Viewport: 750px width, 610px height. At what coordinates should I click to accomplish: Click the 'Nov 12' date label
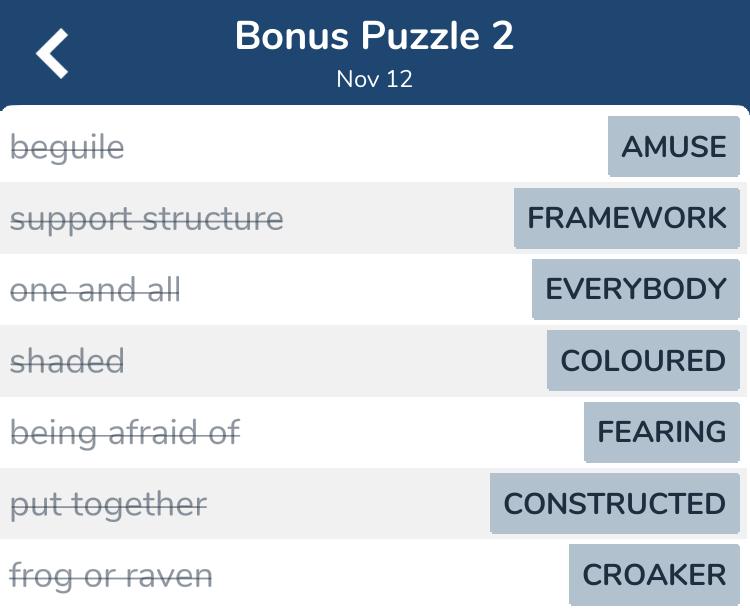(x=374, y=79)
